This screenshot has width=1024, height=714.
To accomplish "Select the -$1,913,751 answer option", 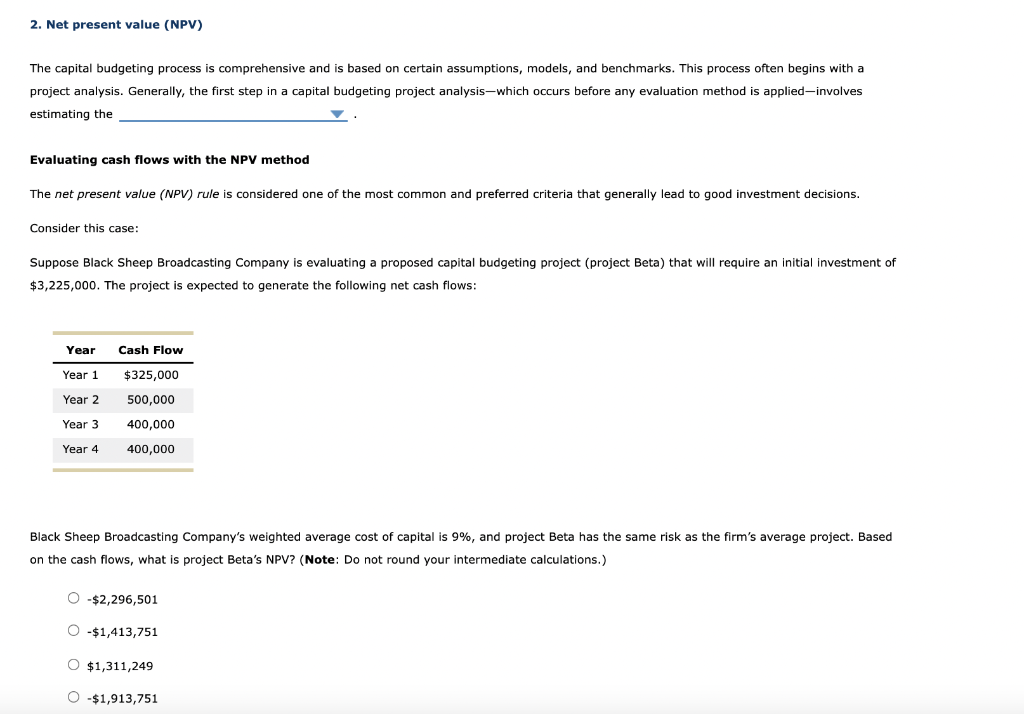I will [74, 697].
